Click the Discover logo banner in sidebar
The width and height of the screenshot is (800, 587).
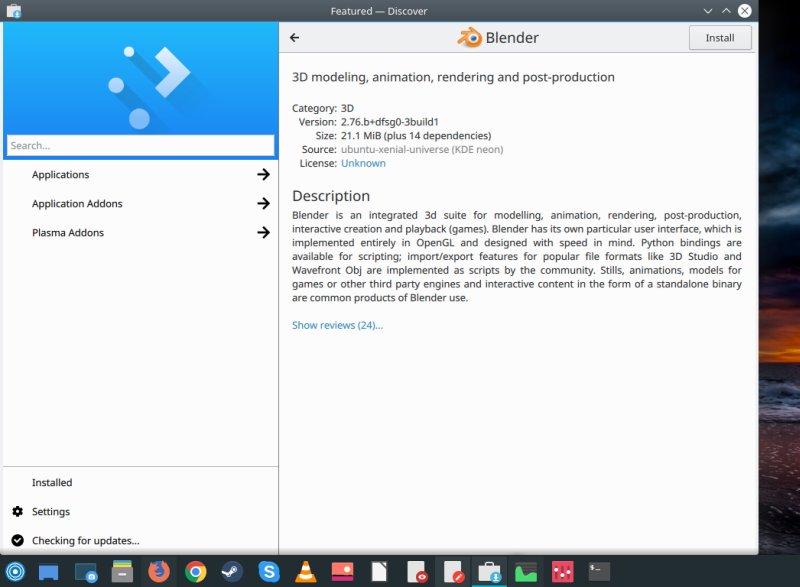pos(141,78)
